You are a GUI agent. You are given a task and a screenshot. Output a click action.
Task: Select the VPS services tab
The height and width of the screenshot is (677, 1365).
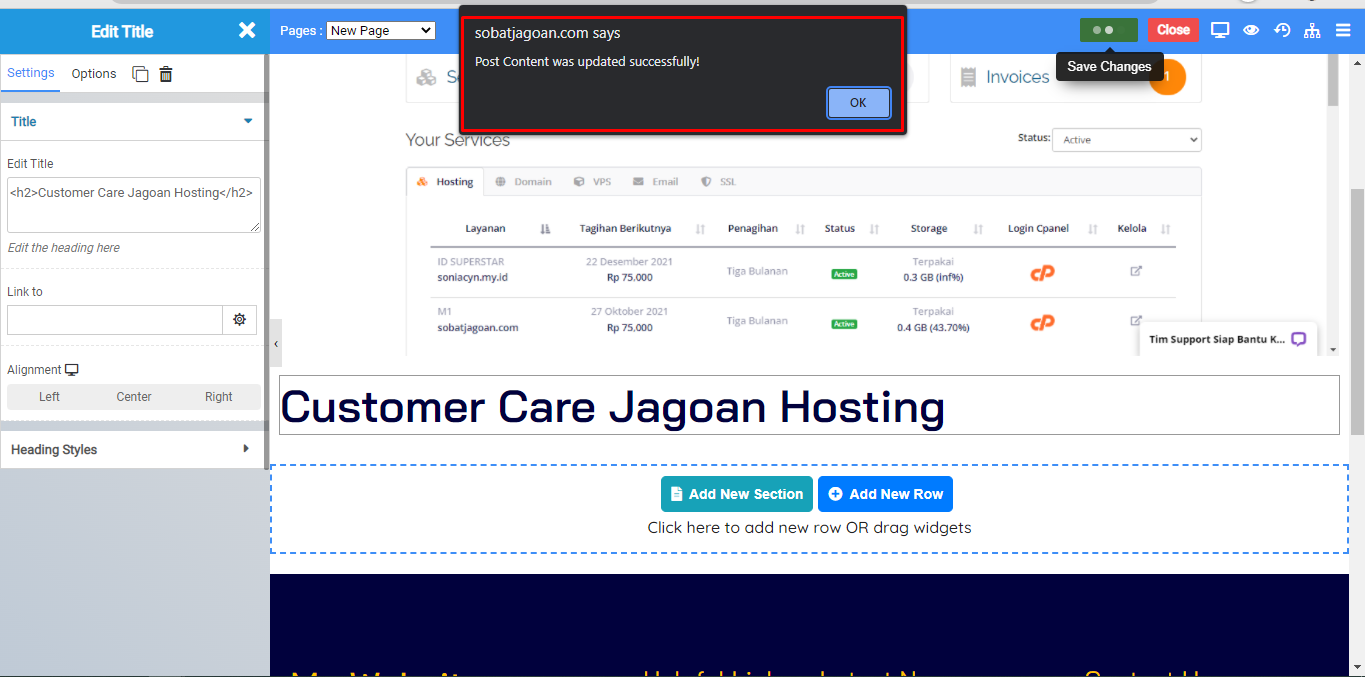click(592, 182)
